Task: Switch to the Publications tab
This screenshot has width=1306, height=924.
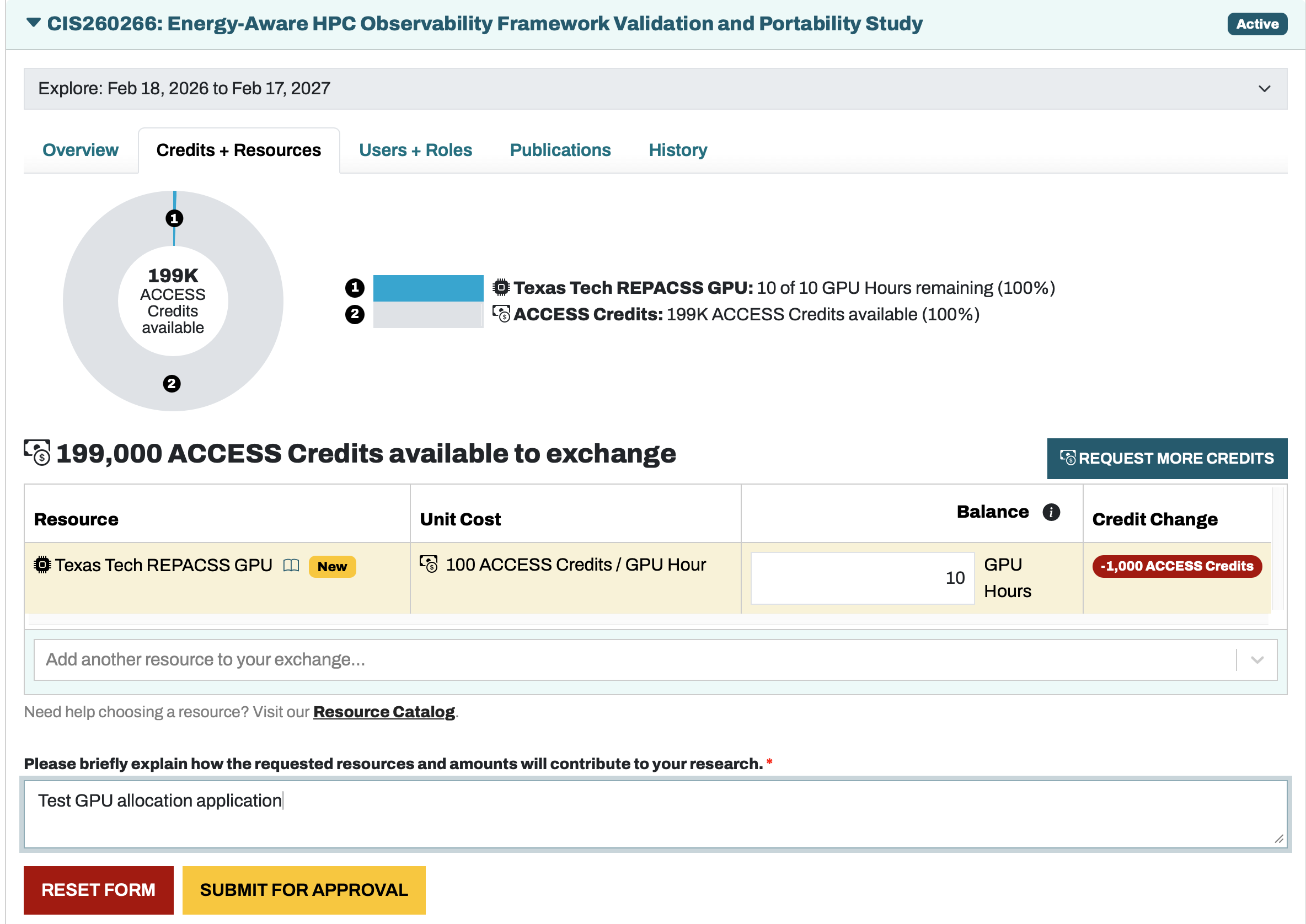Action: click(x=560, y=149)
